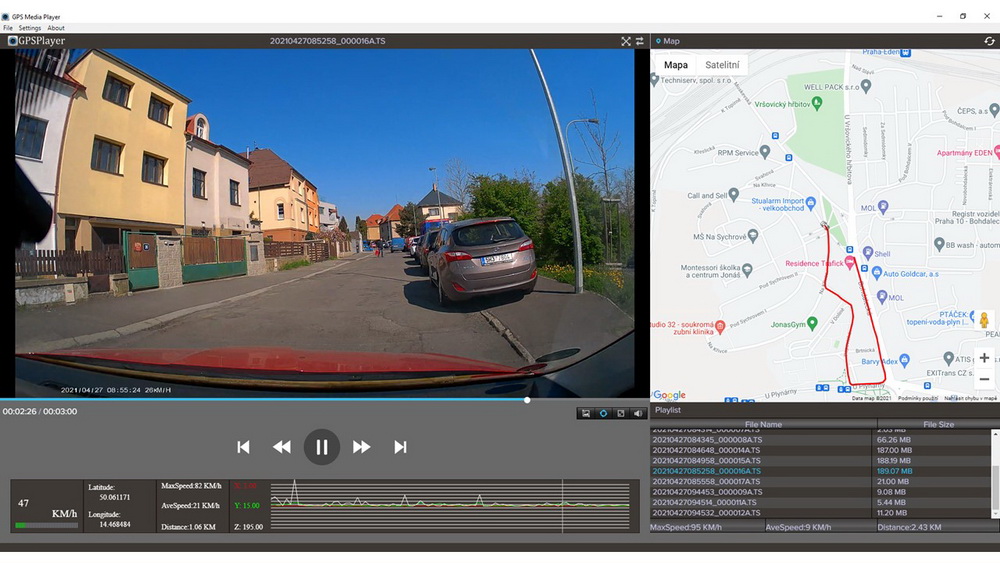
Task: Click the Shell gas station marker
Action: click(867, 252)
